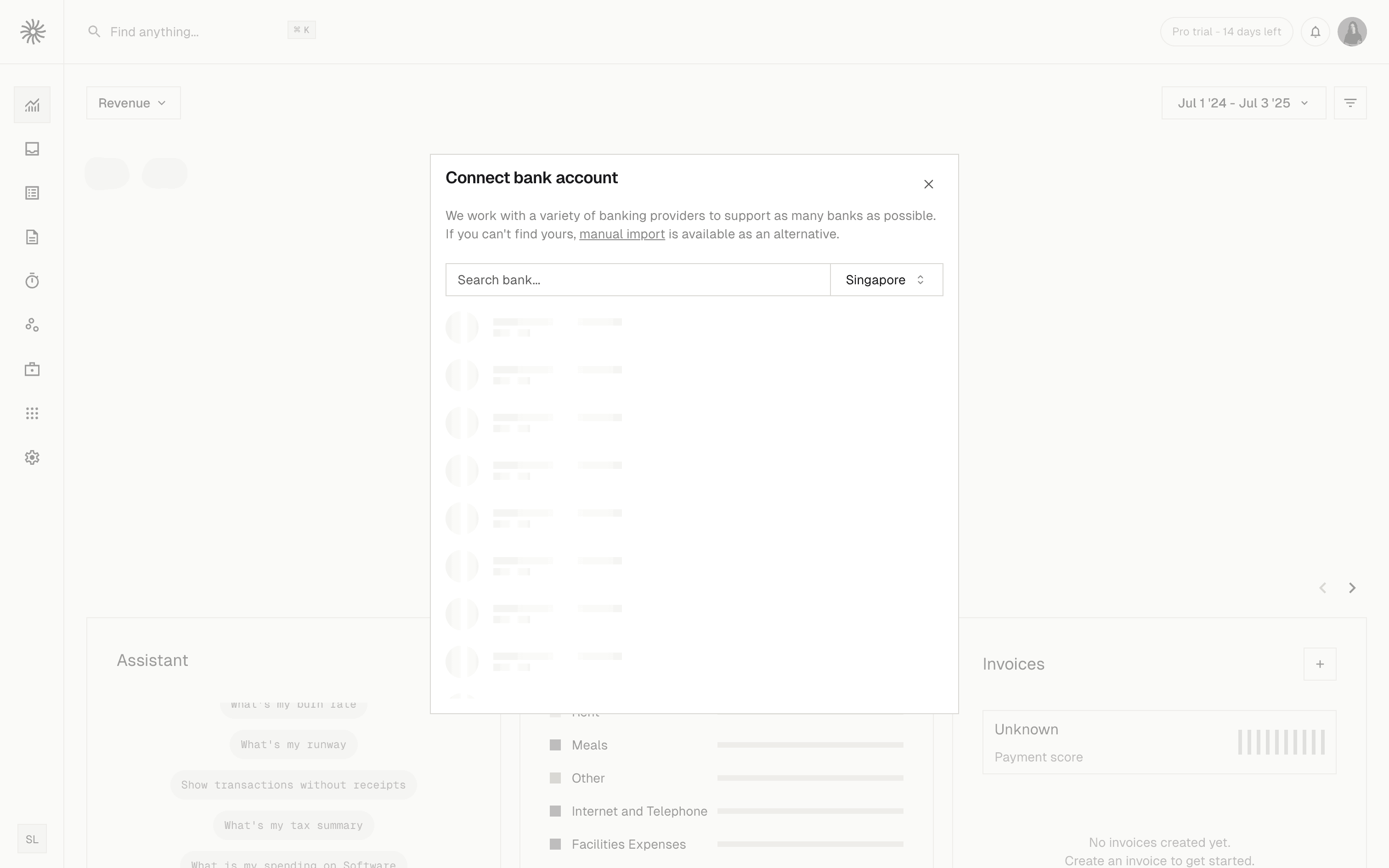
Task: Close the Connect bank account dialog
Action: tap(928, 184)
